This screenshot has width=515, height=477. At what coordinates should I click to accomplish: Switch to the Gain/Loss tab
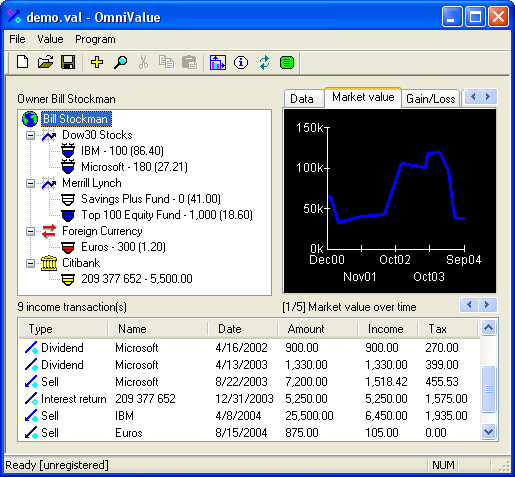pos(431,99)
